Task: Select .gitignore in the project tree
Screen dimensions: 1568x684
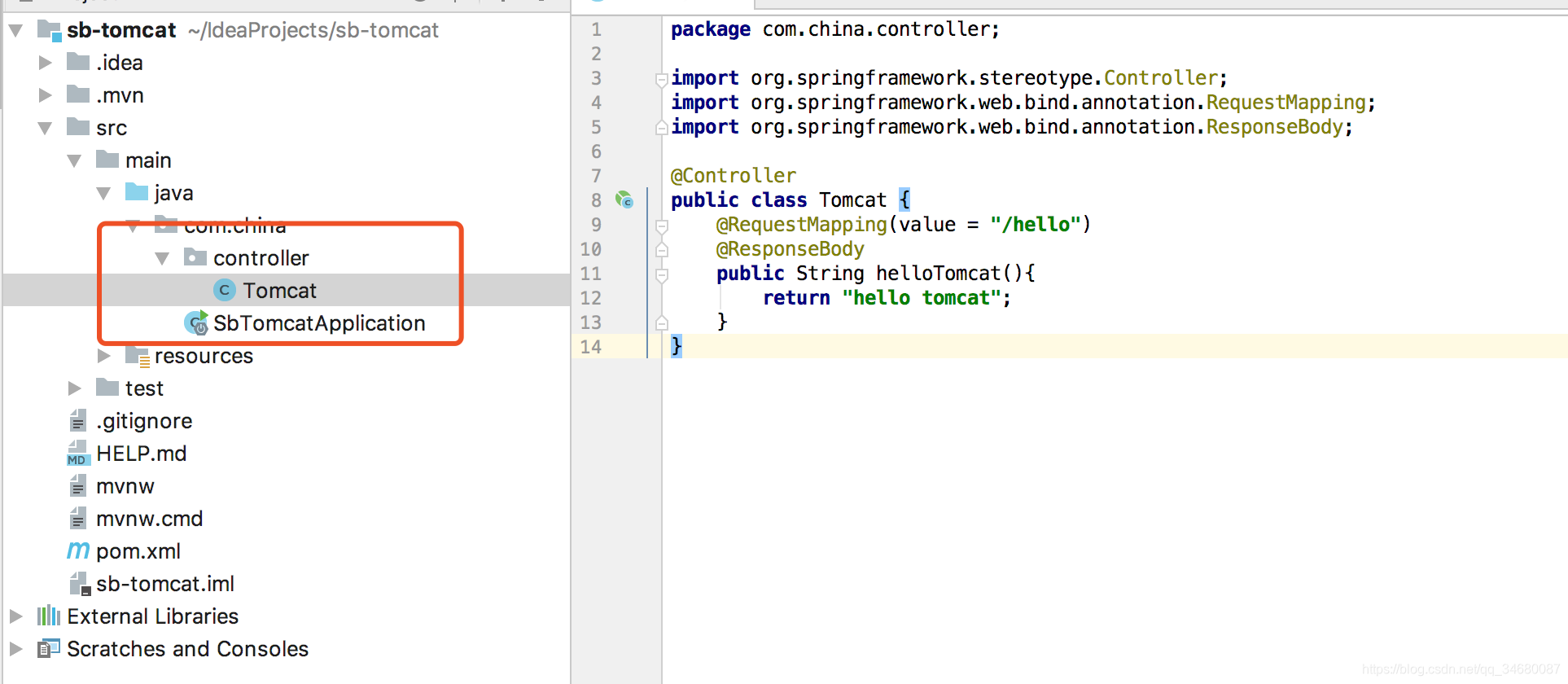Action: pyautogui.click(x=144, y=421)
